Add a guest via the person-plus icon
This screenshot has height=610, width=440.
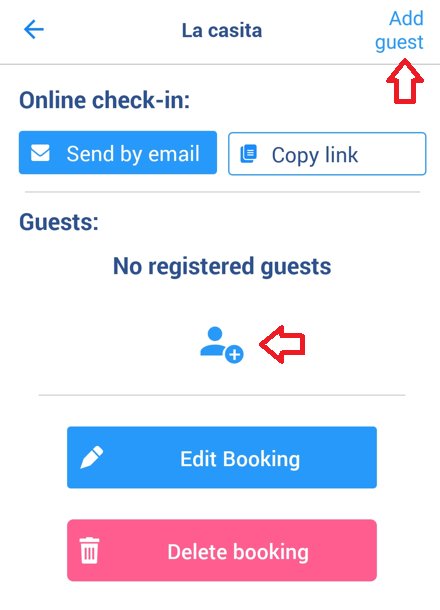click(222, 345)
